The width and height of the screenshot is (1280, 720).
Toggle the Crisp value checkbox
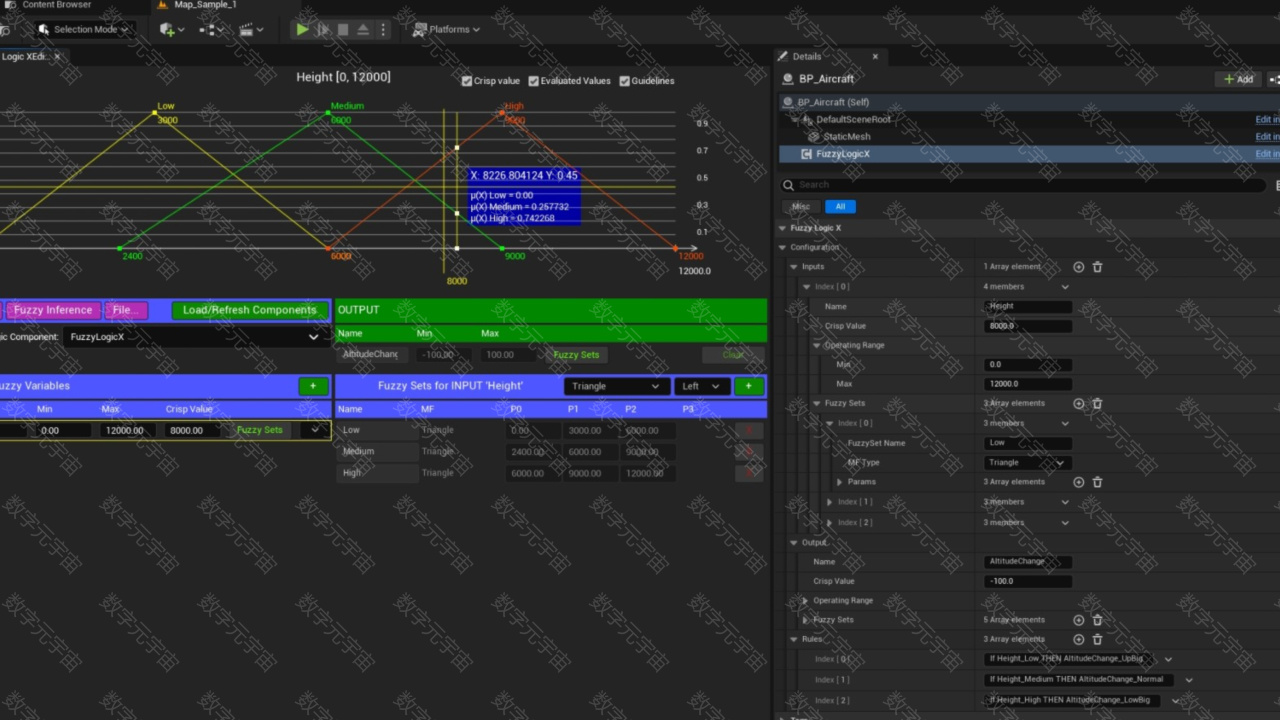tap(467, 81)
